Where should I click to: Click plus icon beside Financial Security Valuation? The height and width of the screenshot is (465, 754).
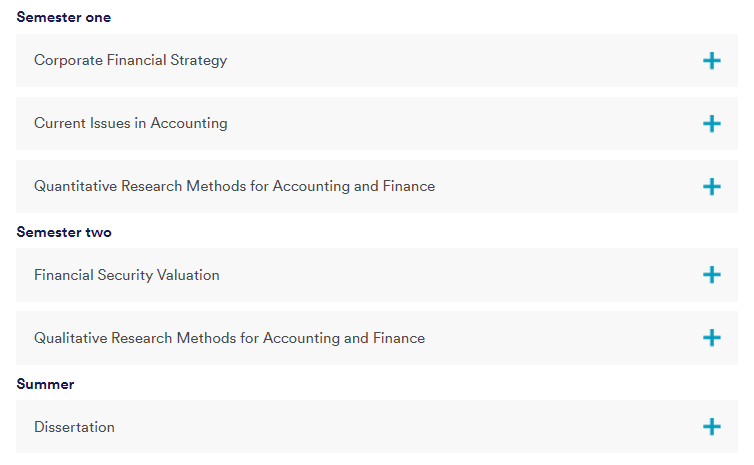coord(711,275)
